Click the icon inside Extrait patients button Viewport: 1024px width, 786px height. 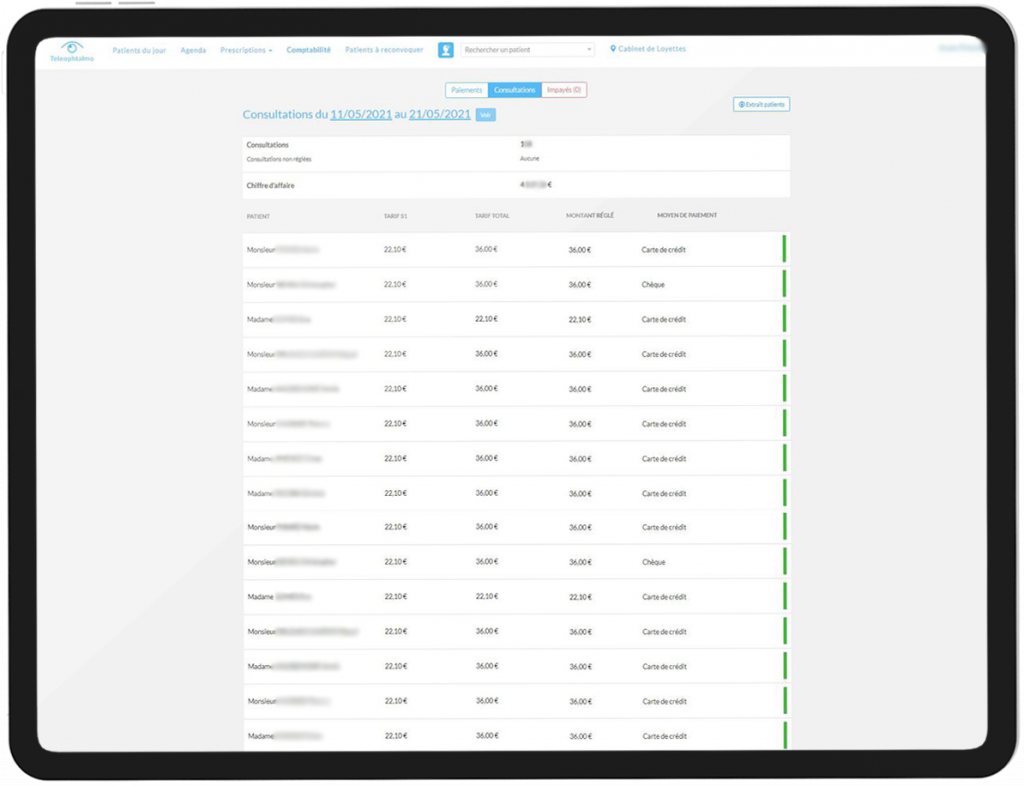tap(741, 104)
